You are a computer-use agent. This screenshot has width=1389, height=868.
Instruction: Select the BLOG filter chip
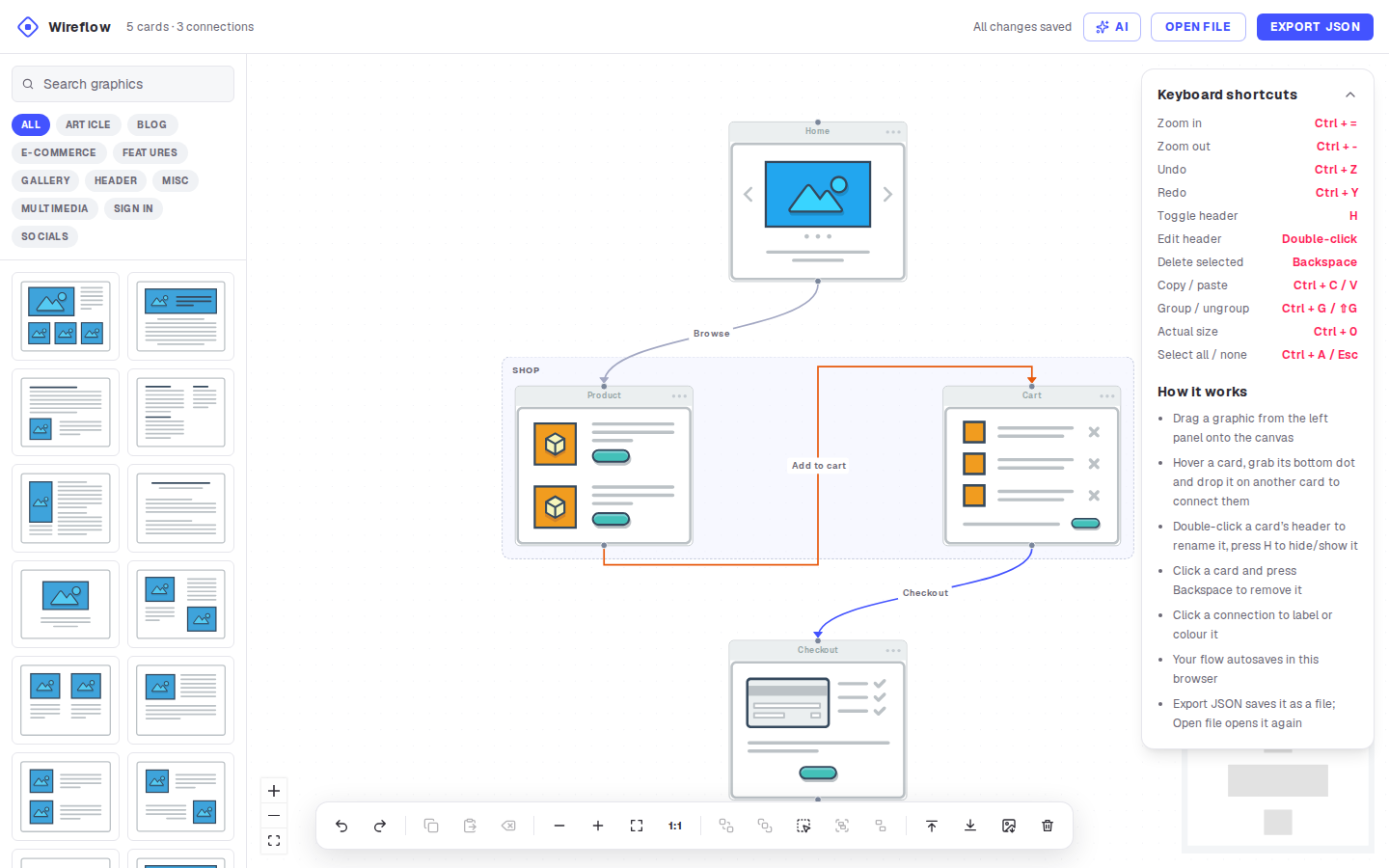(x=151, y=124)
